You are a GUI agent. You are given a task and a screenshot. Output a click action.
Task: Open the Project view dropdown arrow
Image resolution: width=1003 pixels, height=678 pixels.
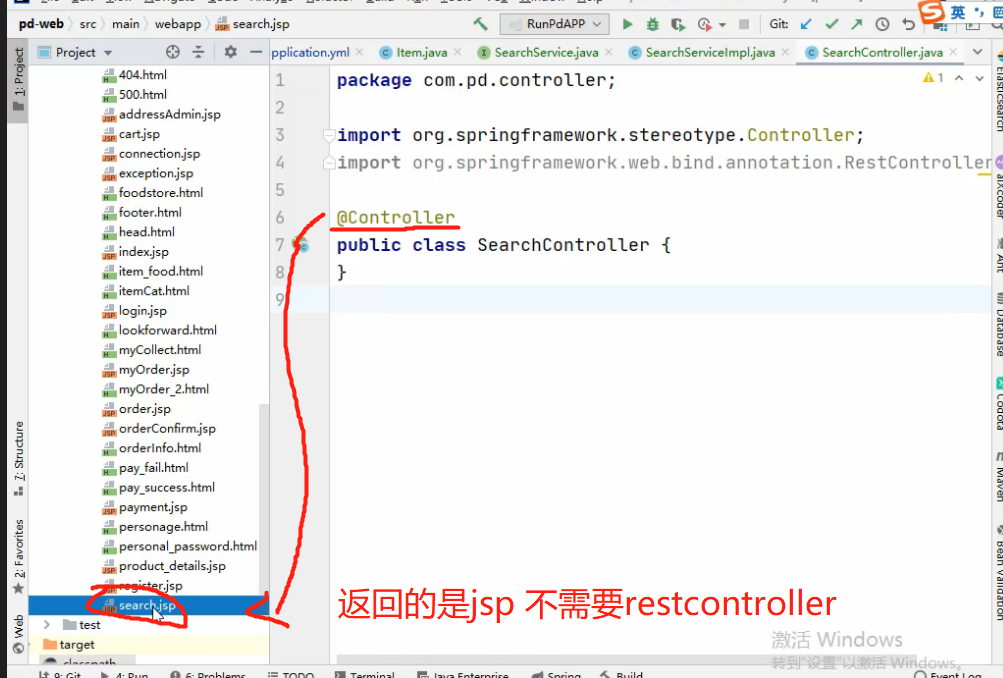(x=108, y=53)
